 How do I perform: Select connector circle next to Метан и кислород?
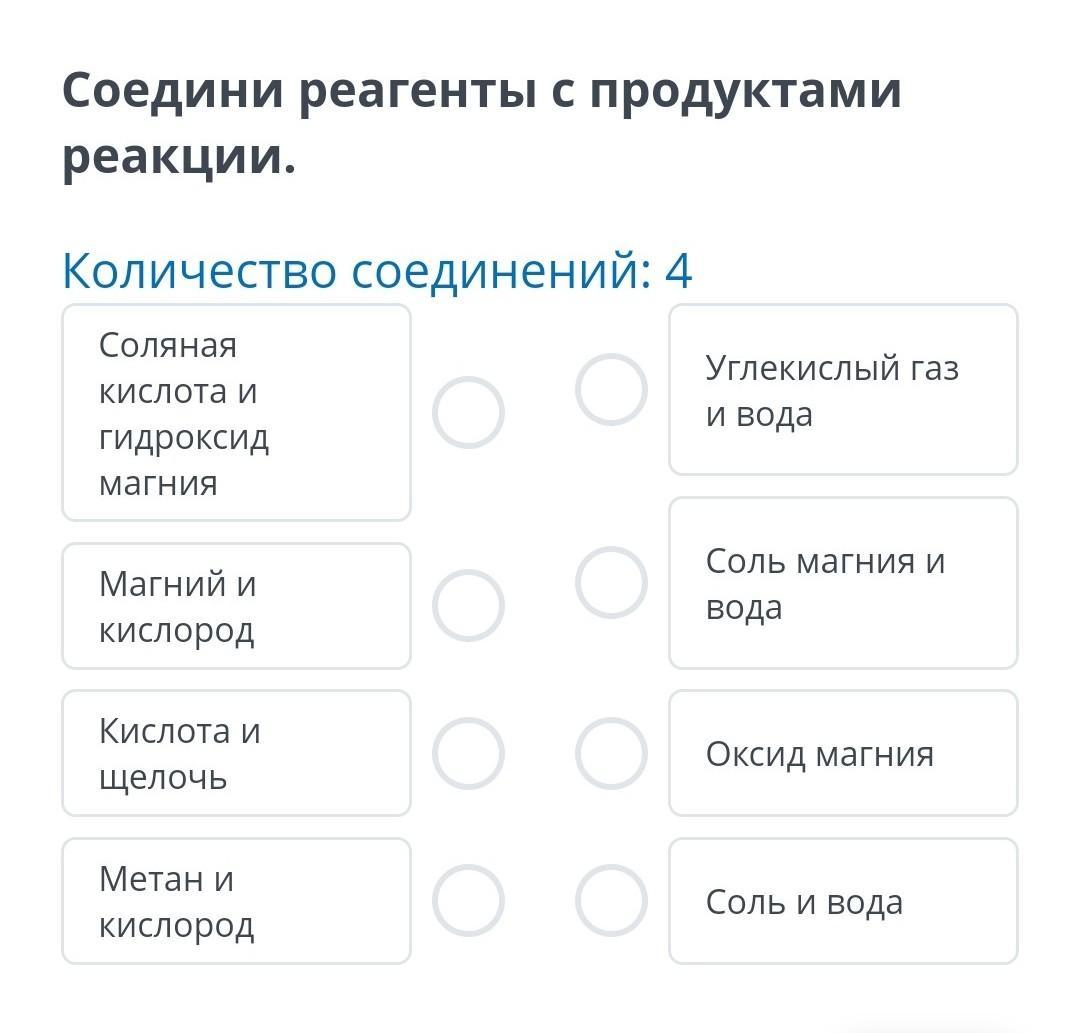point(468,900)
